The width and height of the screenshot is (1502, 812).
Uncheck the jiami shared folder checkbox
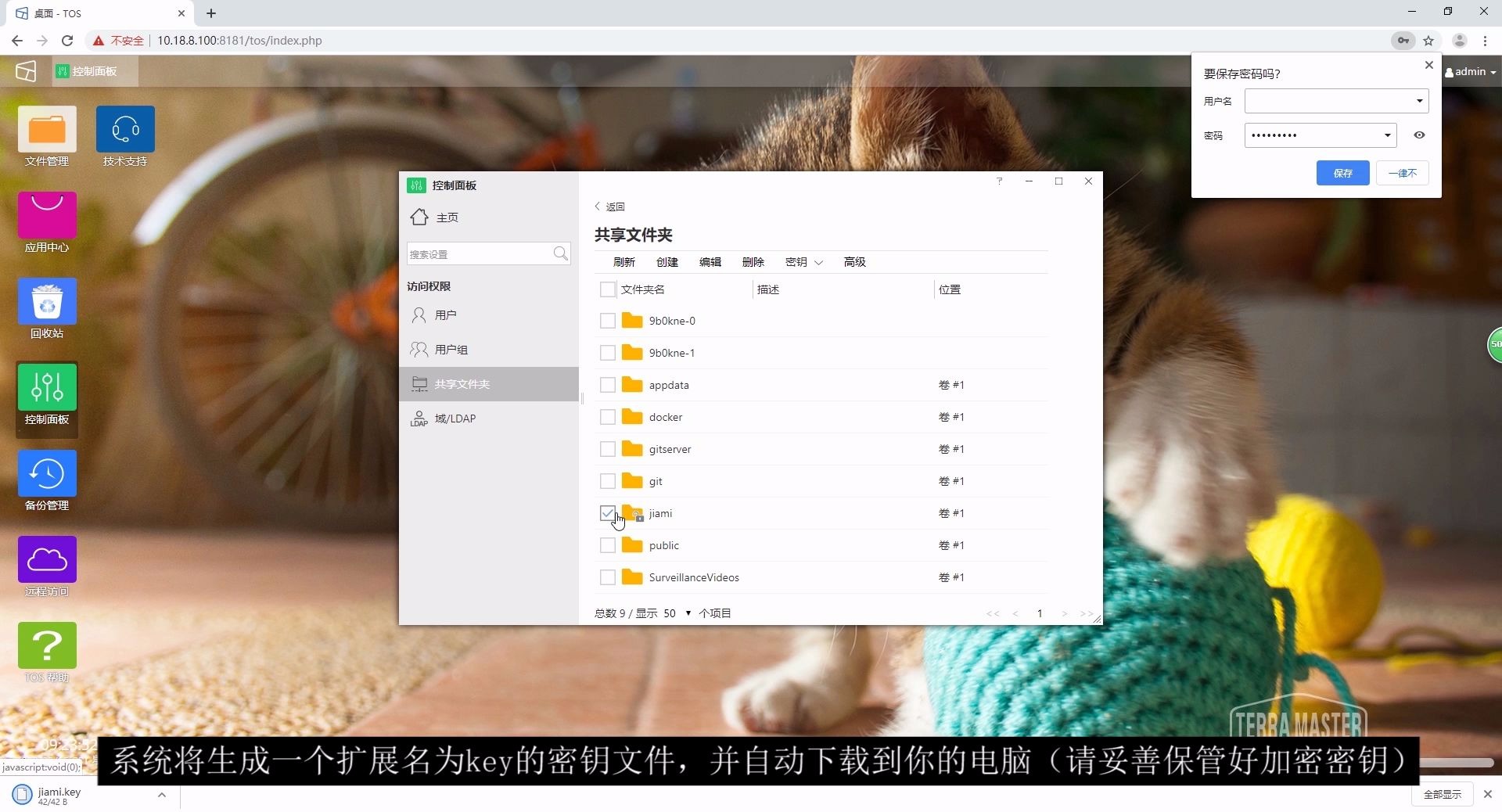tap(608, 513)
